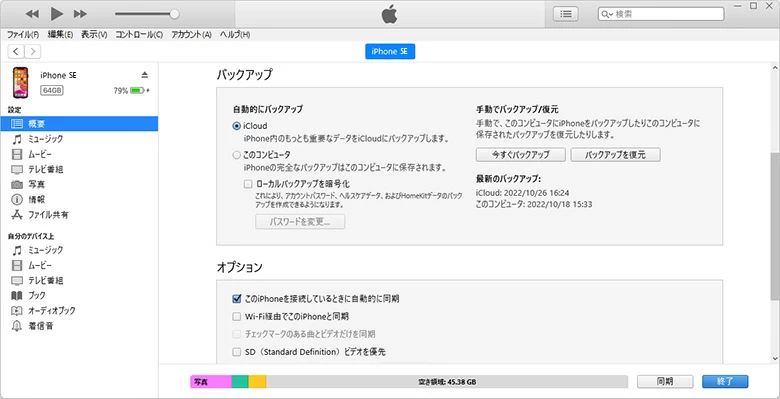780x399 pixels.
Task: Open the list view button beside search
Action: (x=566, y=14)
